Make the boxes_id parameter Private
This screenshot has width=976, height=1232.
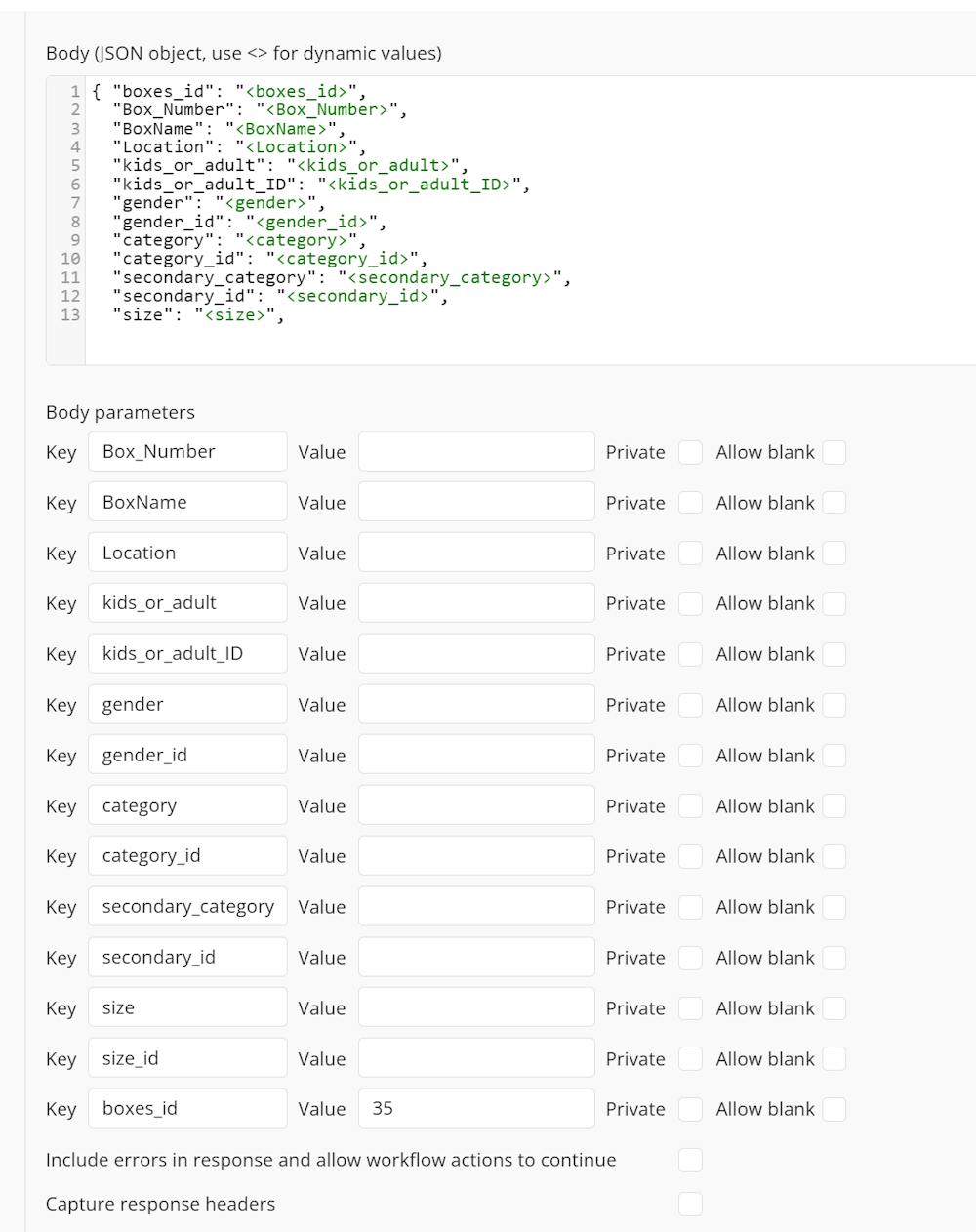pyautogui.click(x=690, y=1109)
